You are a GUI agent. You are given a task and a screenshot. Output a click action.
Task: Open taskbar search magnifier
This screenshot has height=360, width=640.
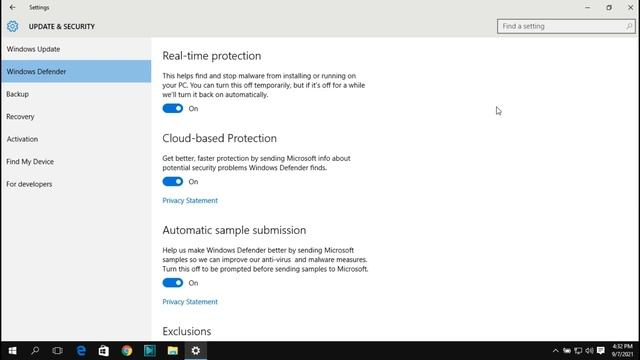(x=35, y=351)
